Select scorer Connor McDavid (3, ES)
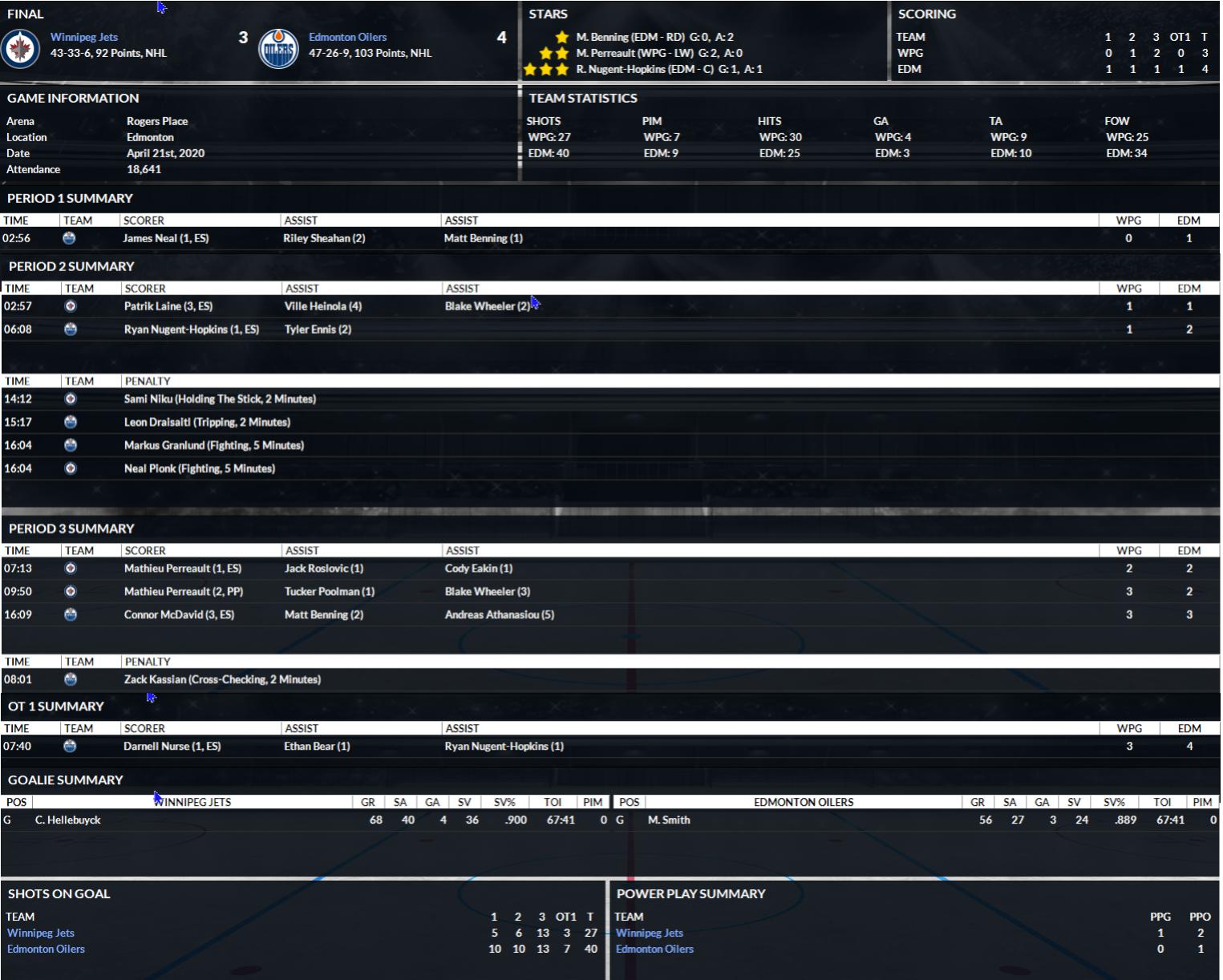Screen dimensions: 1223x980 click(x=179, y=615)
